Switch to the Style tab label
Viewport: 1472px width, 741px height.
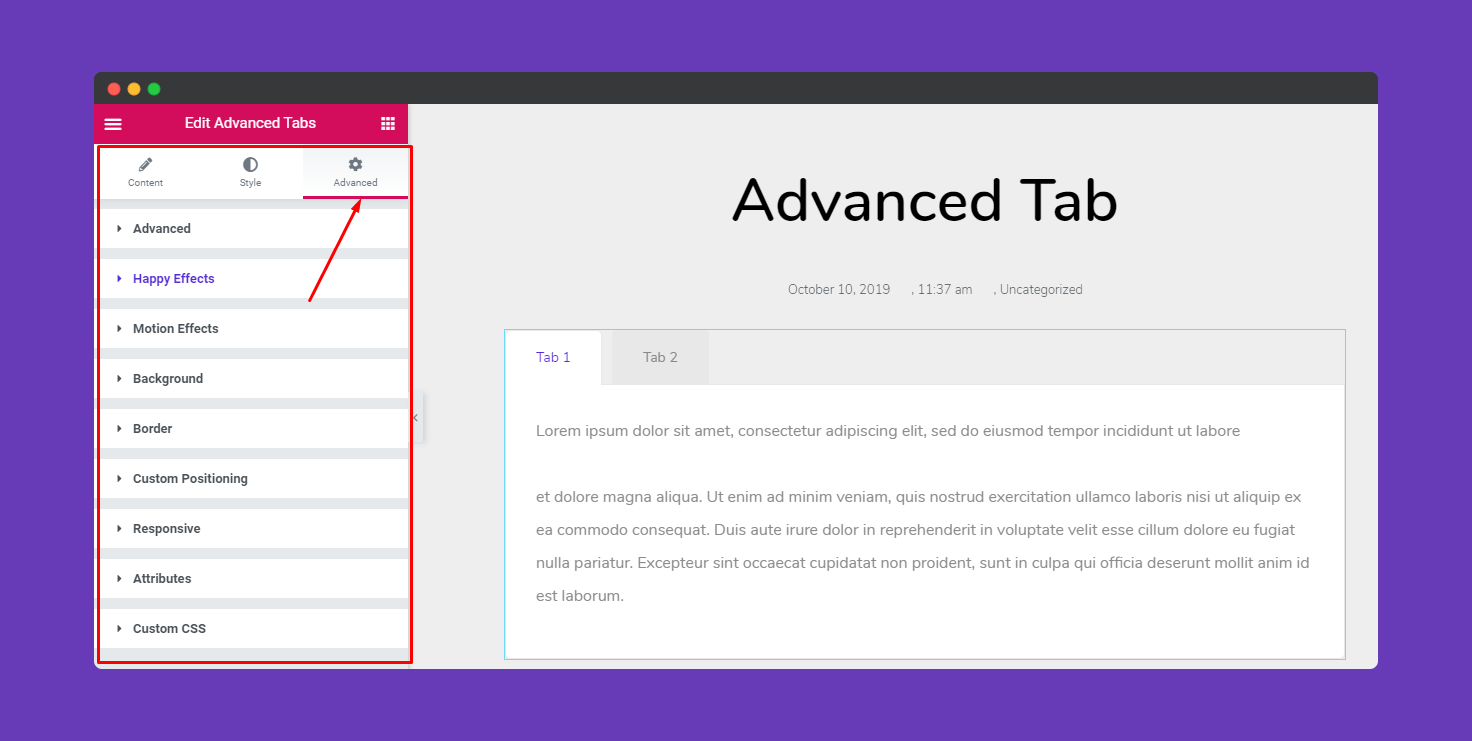point(250,183)
